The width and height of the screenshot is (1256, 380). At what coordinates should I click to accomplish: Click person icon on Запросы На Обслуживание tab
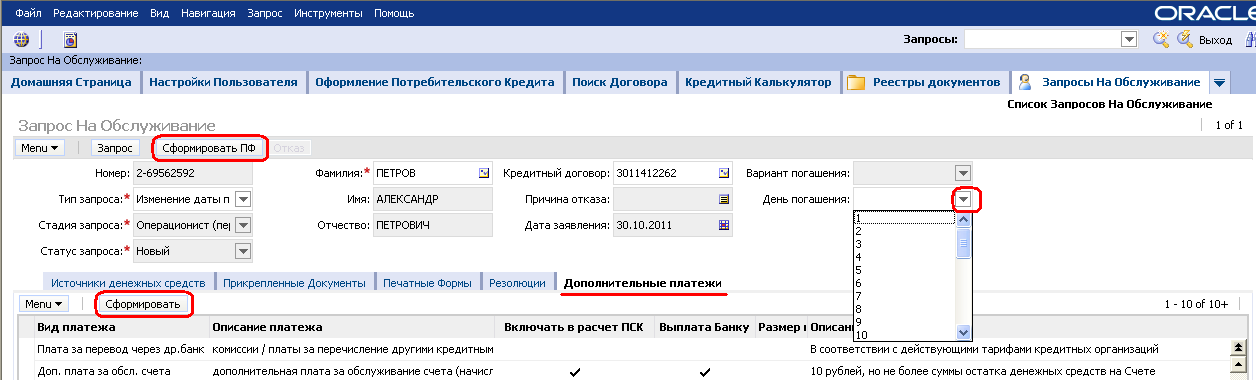pos(1025,82)
